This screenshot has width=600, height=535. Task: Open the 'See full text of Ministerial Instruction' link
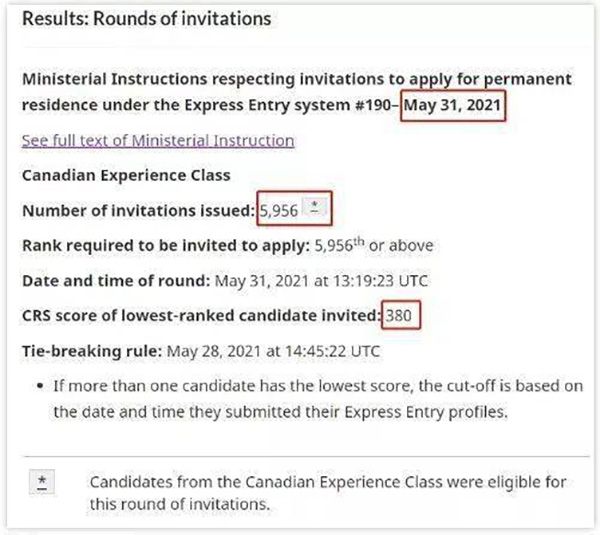pyautogui.click(x=158, y=141)
